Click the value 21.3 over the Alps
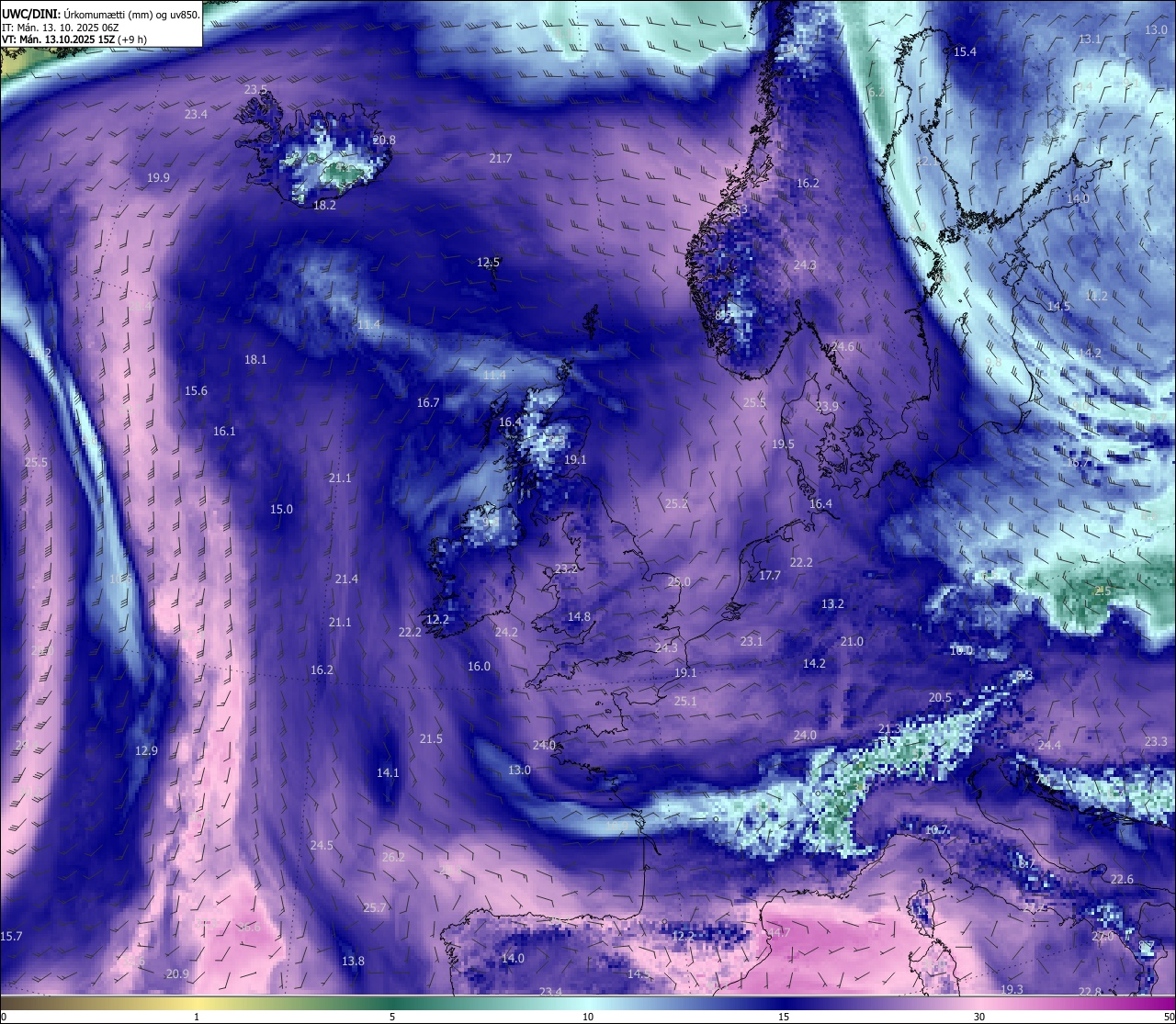Image resolution: width=1176 pixels, height=1024 pixels. 889,730
